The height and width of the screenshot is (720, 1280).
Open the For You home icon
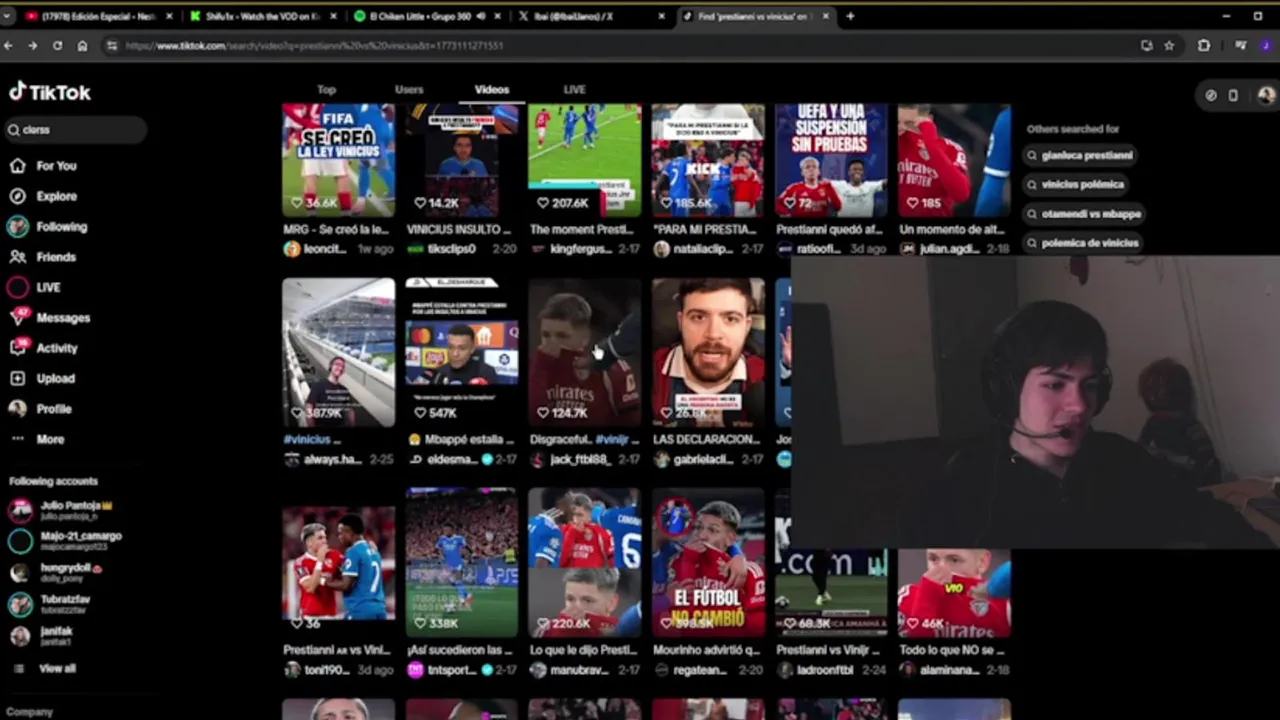[x=17, y=166]
